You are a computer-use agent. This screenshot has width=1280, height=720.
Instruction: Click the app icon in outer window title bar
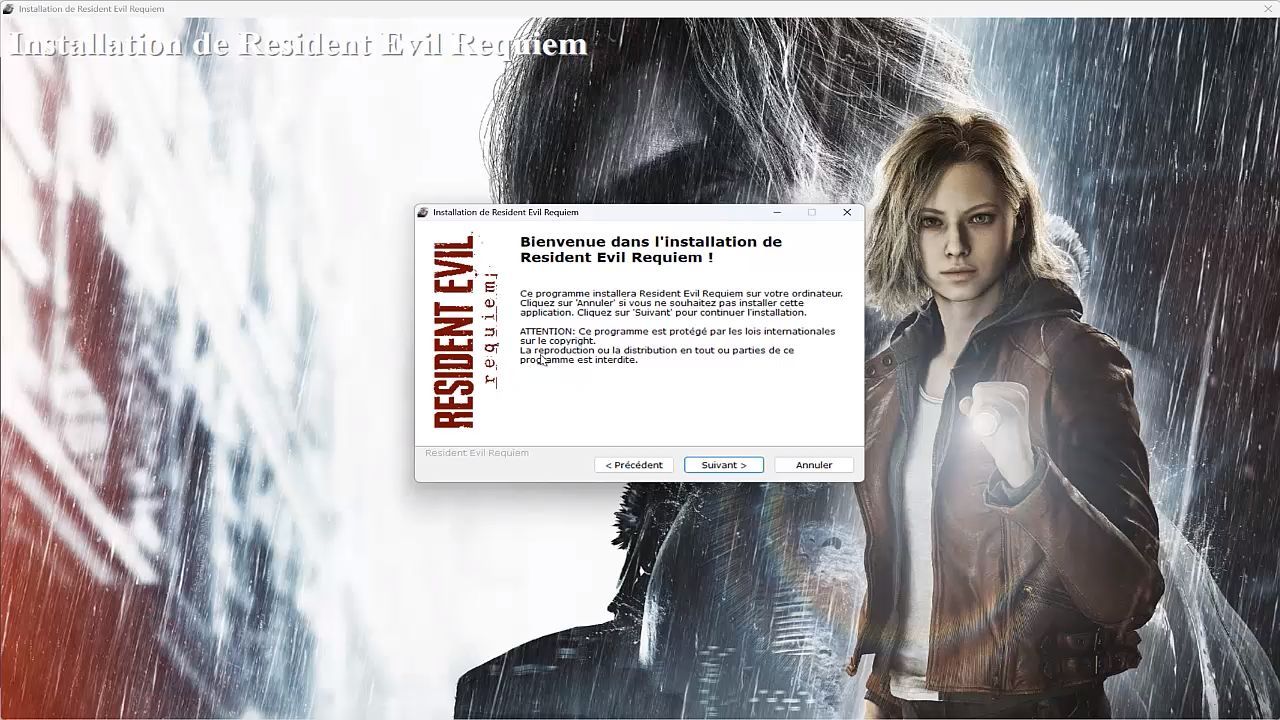coord(9,9)
